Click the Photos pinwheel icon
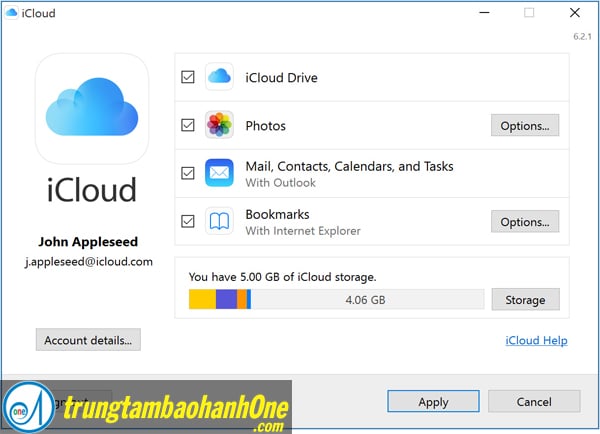The height and width of the screenshot is (434, 600). pyautogui.click(x=219, y=126)
